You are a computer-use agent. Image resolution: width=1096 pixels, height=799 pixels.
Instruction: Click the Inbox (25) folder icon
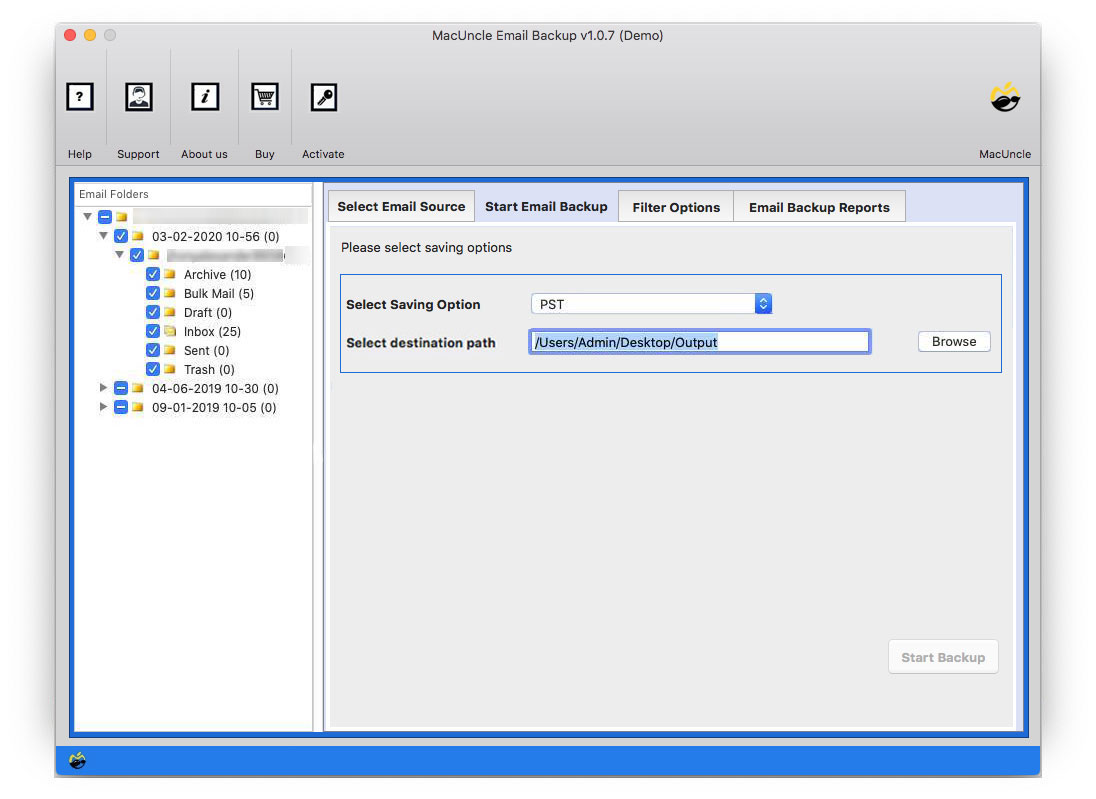(170, 331)
